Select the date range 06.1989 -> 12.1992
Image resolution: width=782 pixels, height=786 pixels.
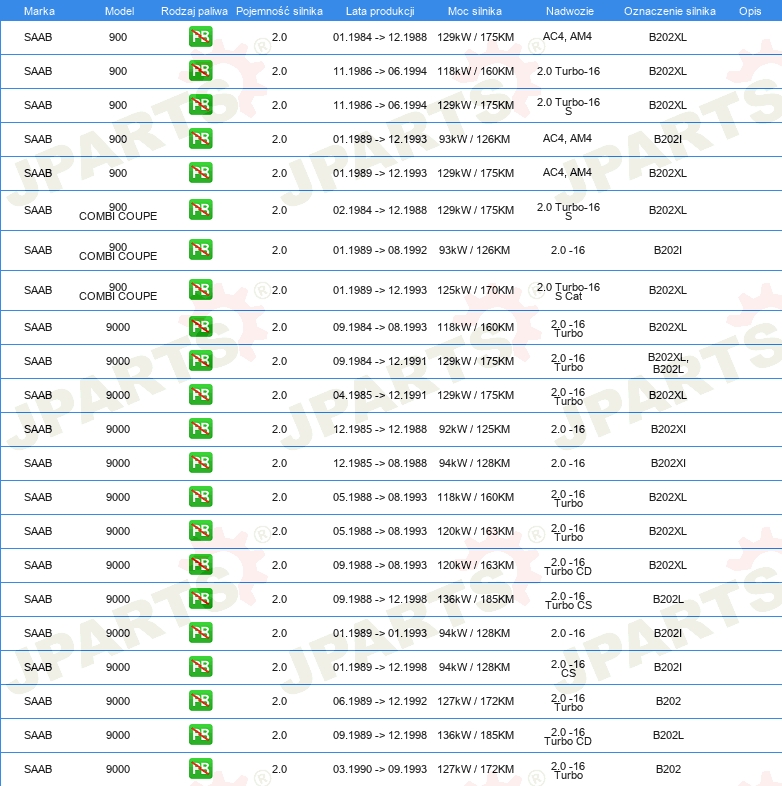[380, 701]
